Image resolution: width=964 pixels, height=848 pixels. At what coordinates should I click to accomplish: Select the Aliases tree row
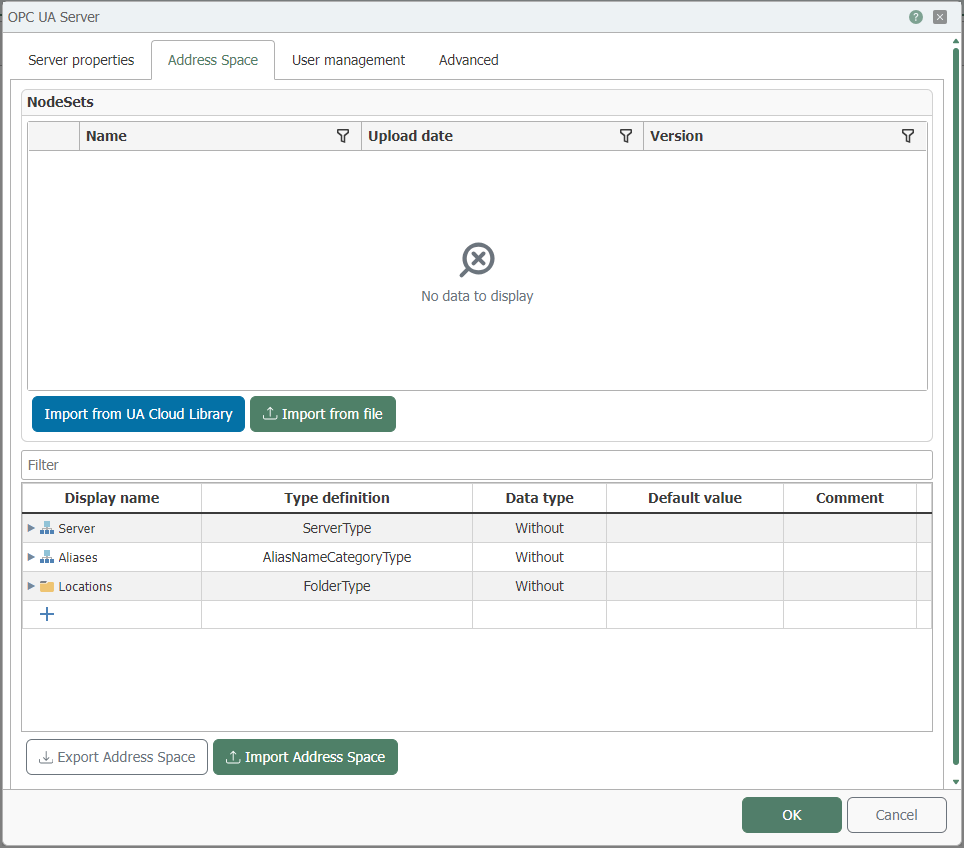click(476, 557)
